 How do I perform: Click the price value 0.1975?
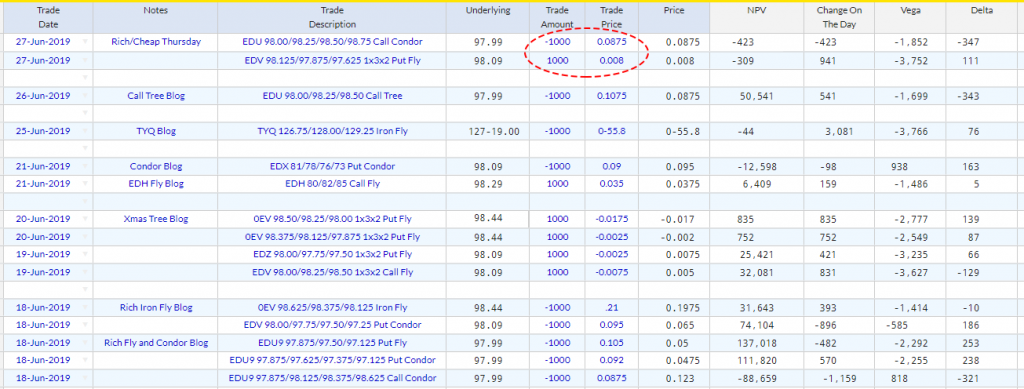point(683,307)
